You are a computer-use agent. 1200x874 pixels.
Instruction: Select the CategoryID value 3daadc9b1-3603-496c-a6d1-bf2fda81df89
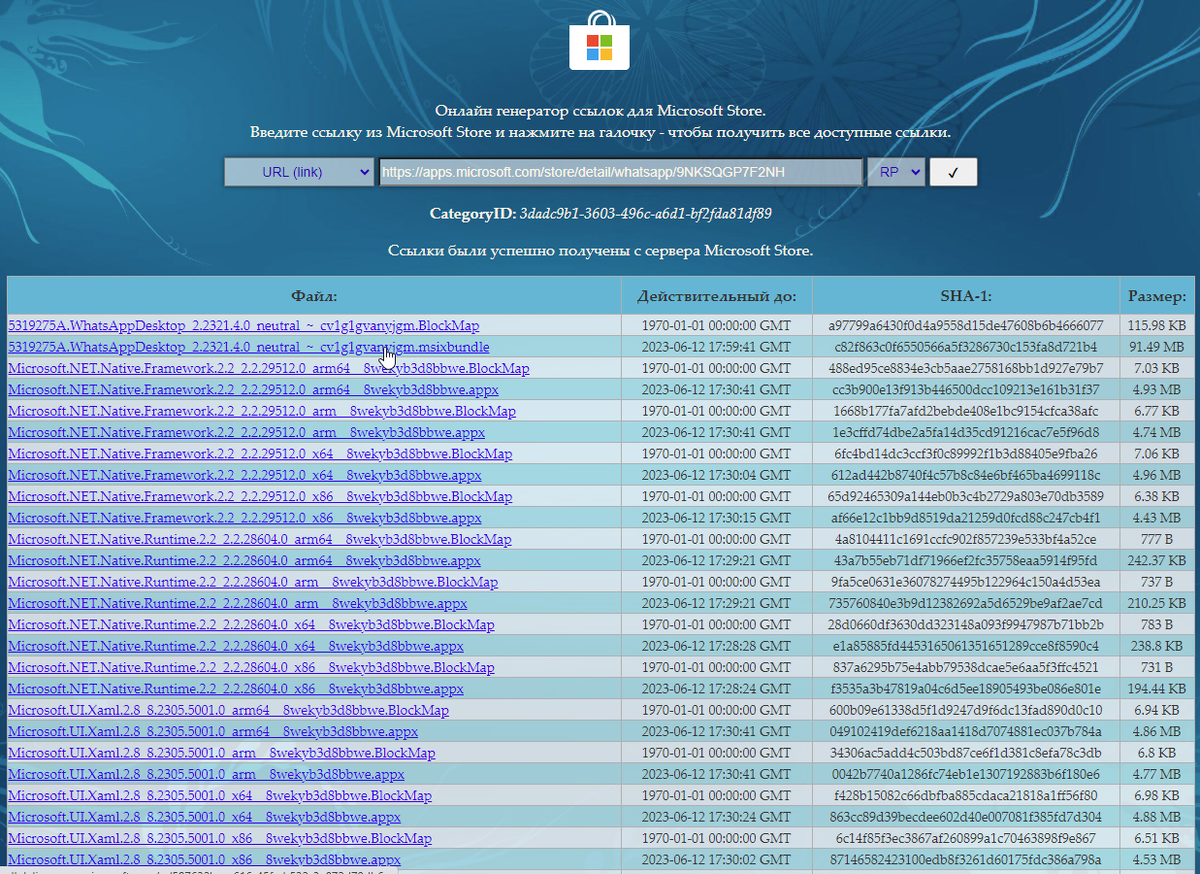point(646,214)
